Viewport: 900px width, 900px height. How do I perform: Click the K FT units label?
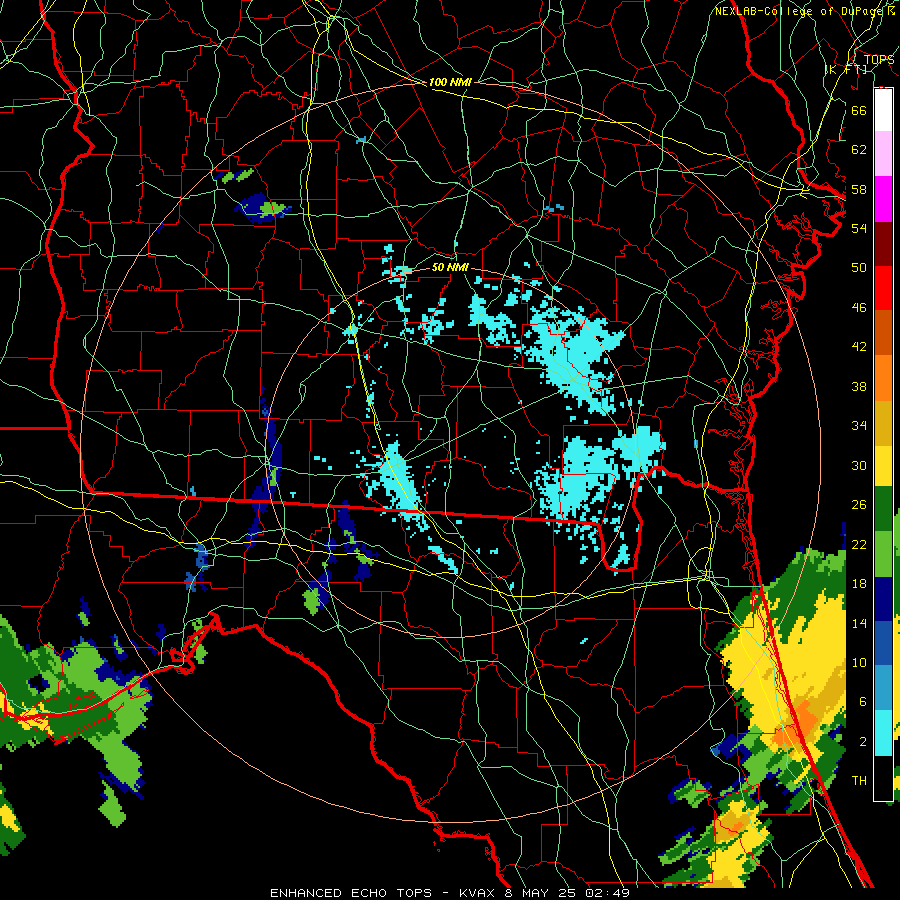(847, 70)
